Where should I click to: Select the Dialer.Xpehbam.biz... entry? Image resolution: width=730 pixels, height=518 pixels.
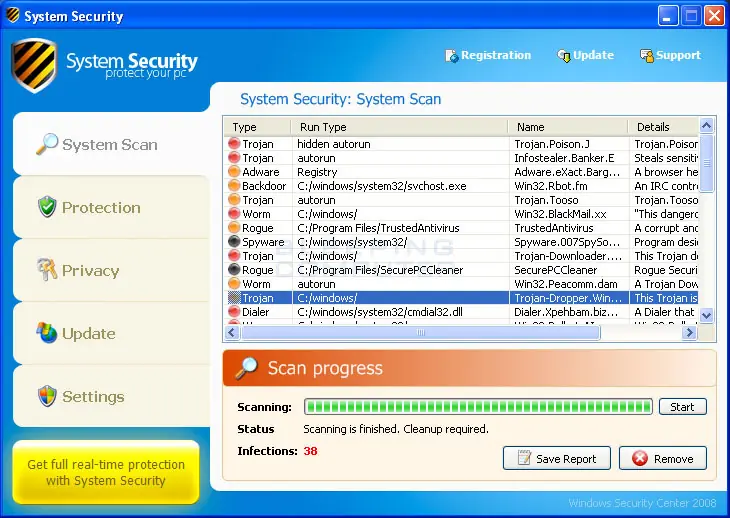point(566,312)
